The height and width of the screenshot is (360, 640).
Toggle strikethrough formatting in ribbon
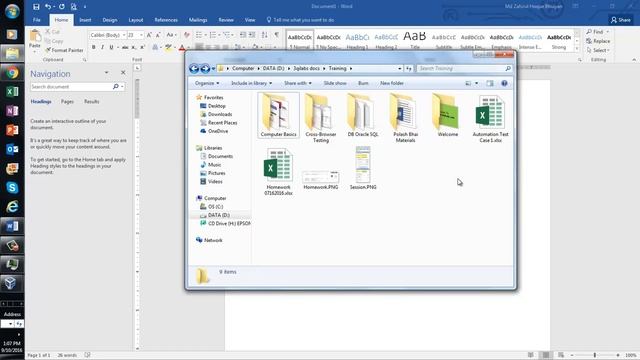(x=125, y=47)
